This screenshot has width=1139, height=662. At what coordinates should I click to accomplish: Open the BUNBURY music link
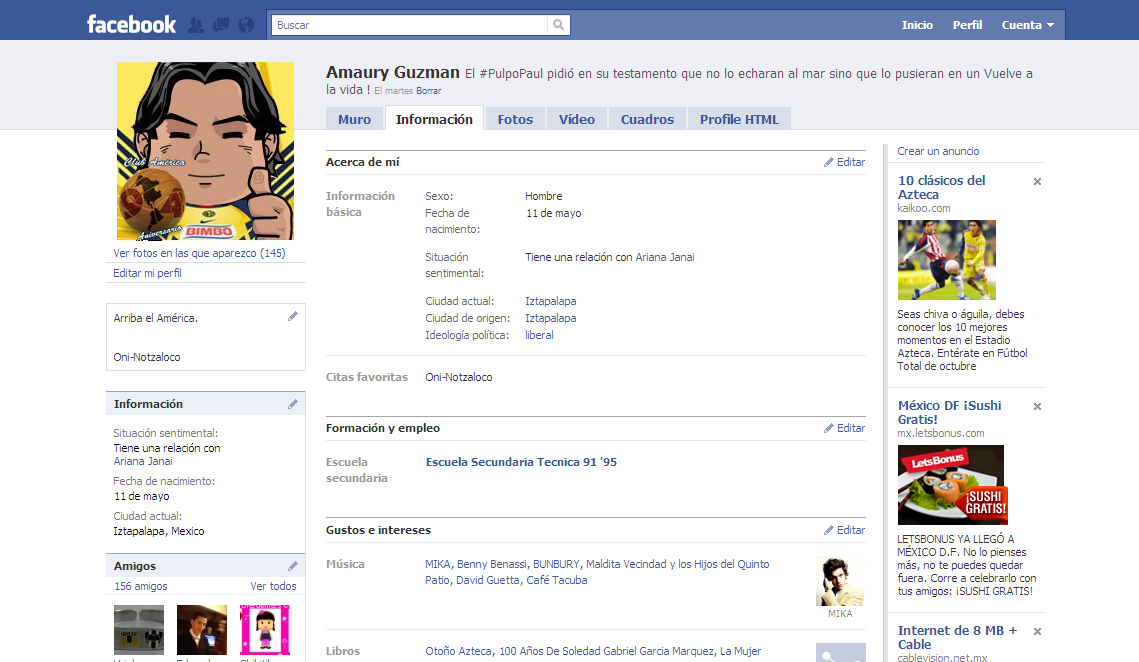pyautogui.click(x=556, y=564)
